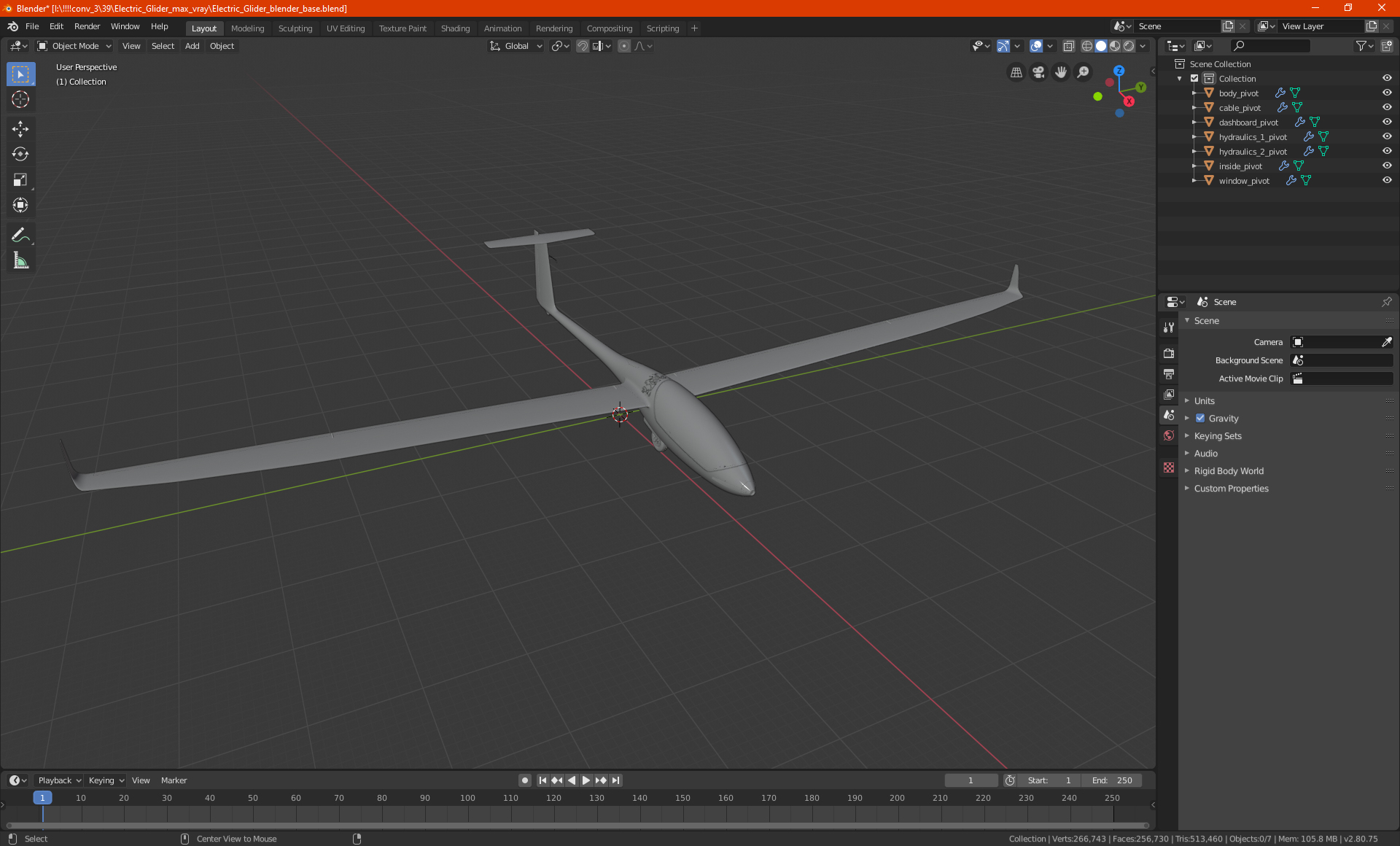This screenshot has height=846, width=1400.
Task: Click the current frame number field
Action: point(971,780)
